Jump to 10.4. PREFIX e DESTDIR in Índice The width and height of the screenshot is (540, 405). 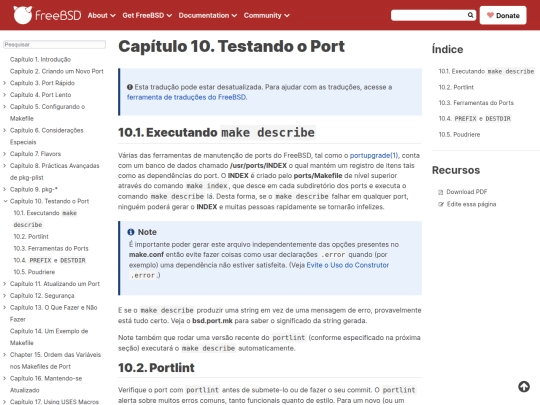pyautogui.click(x=475, y=118)
